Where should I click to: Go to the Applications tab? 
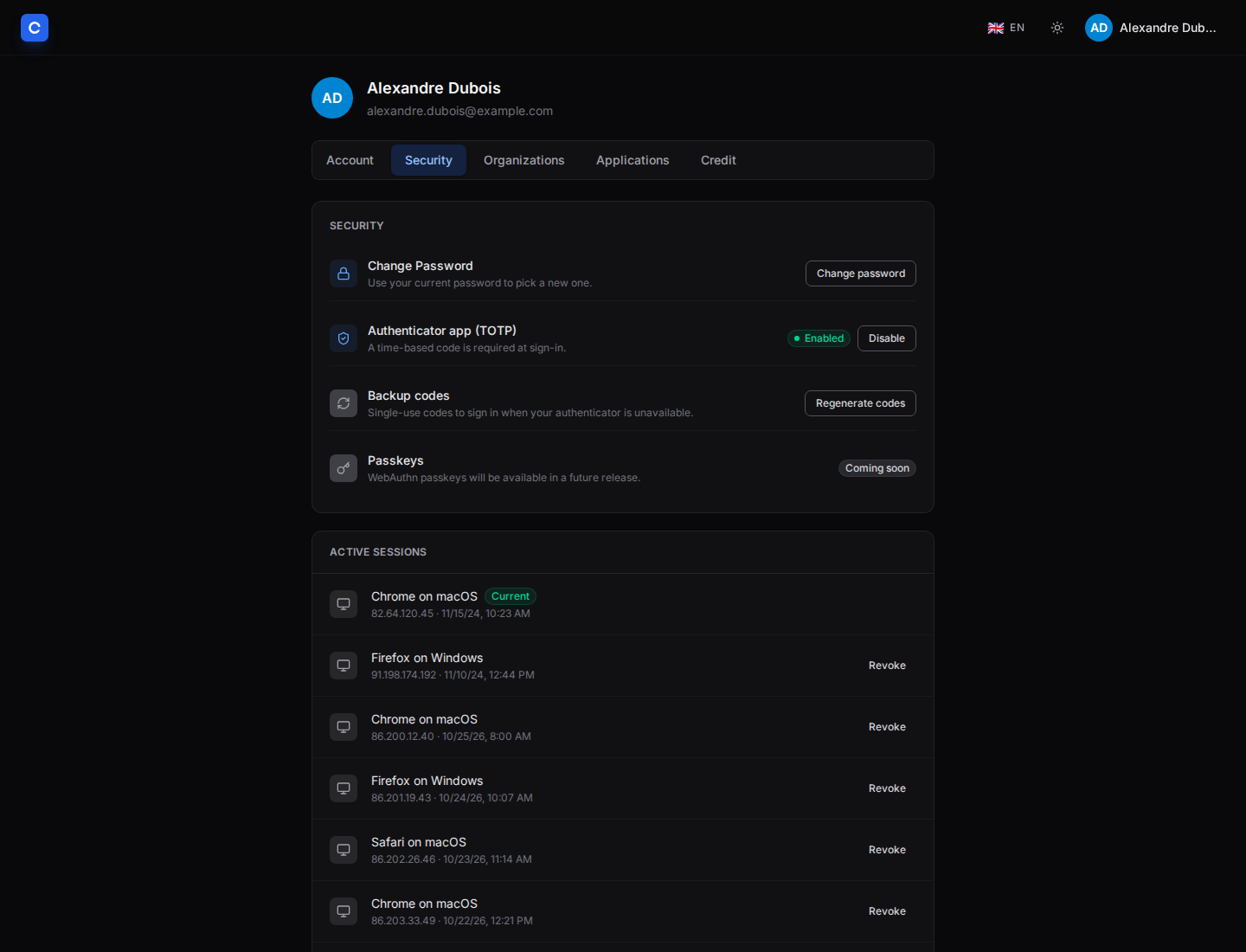tap(633, 160)
